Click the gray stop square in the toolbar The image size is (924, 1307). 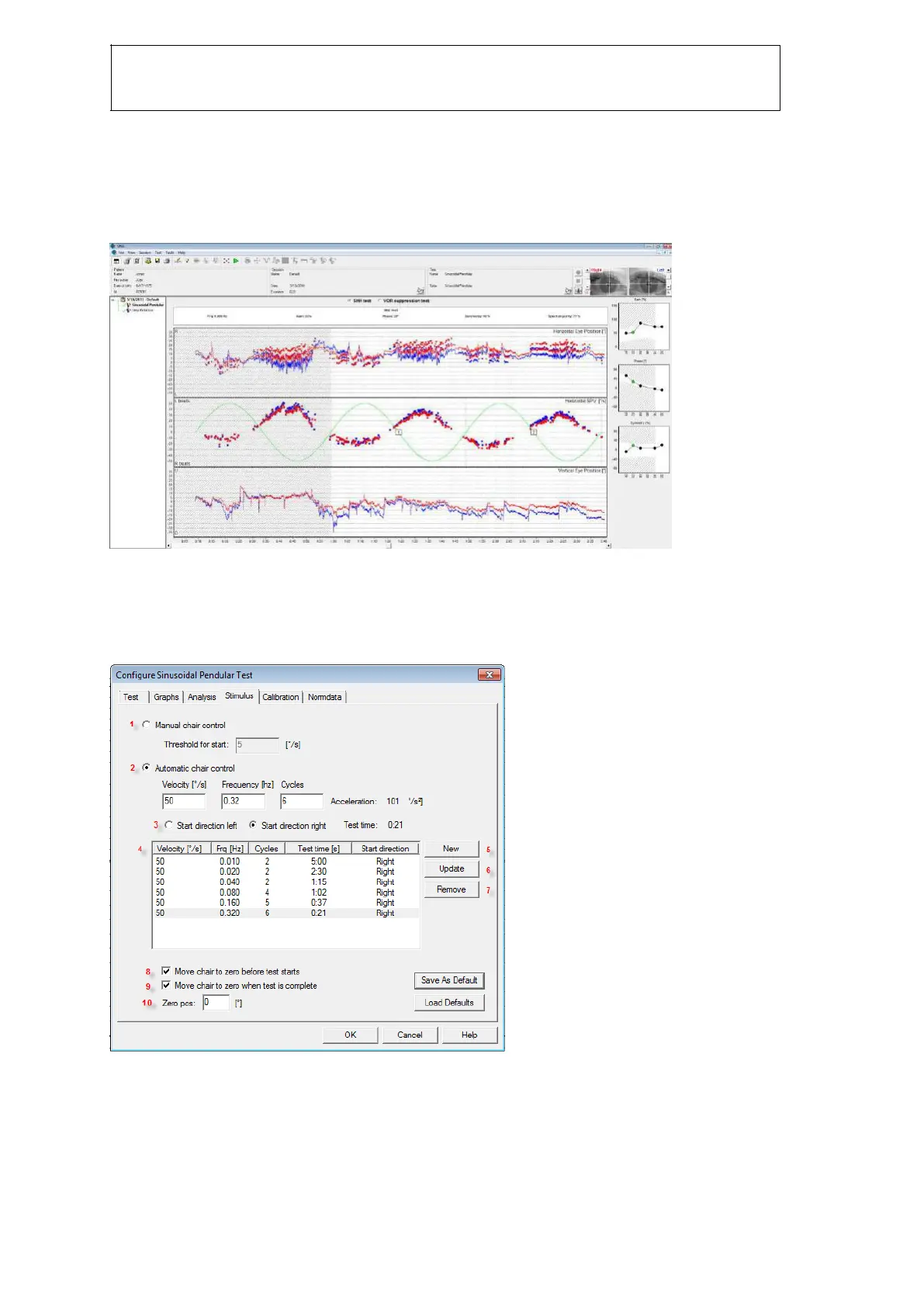point(286,261)
